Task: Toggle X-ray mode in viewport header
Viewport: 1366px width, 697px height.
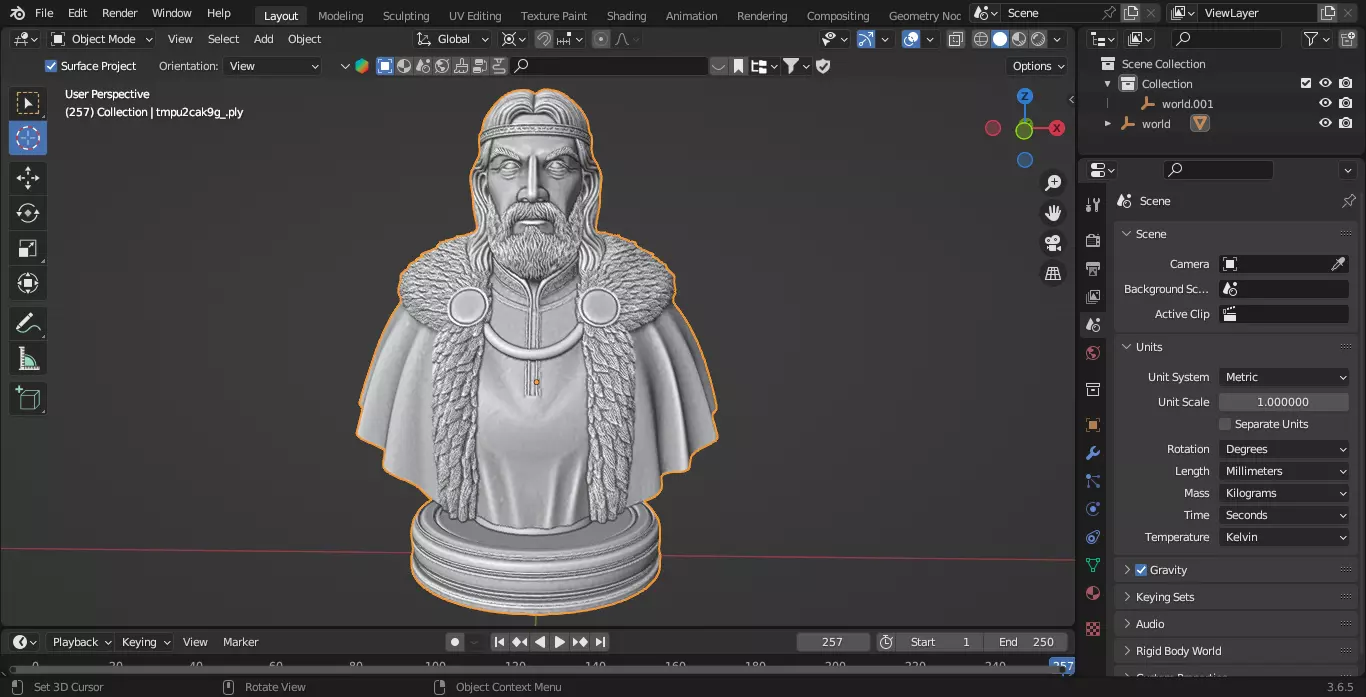Action: (x=955, y=39)
